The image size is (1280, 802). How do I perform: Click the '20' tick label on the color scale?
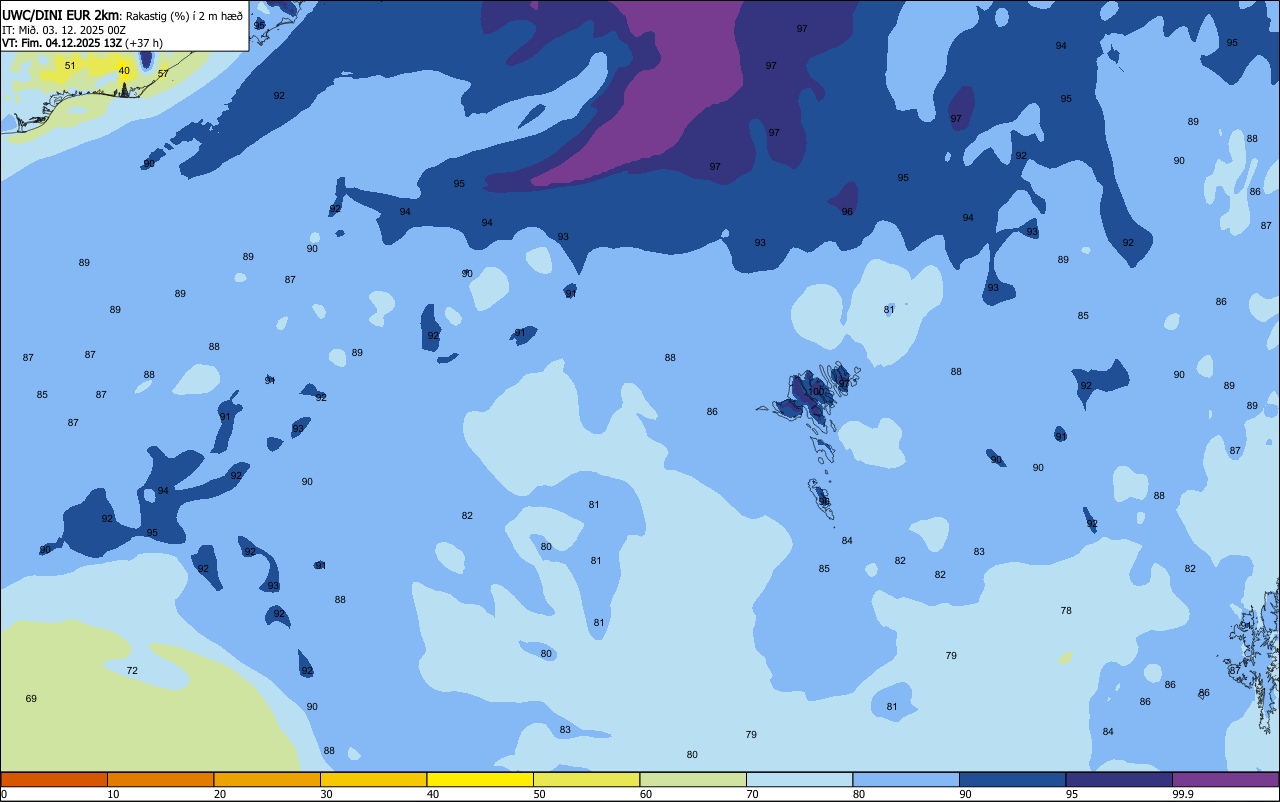220,794
